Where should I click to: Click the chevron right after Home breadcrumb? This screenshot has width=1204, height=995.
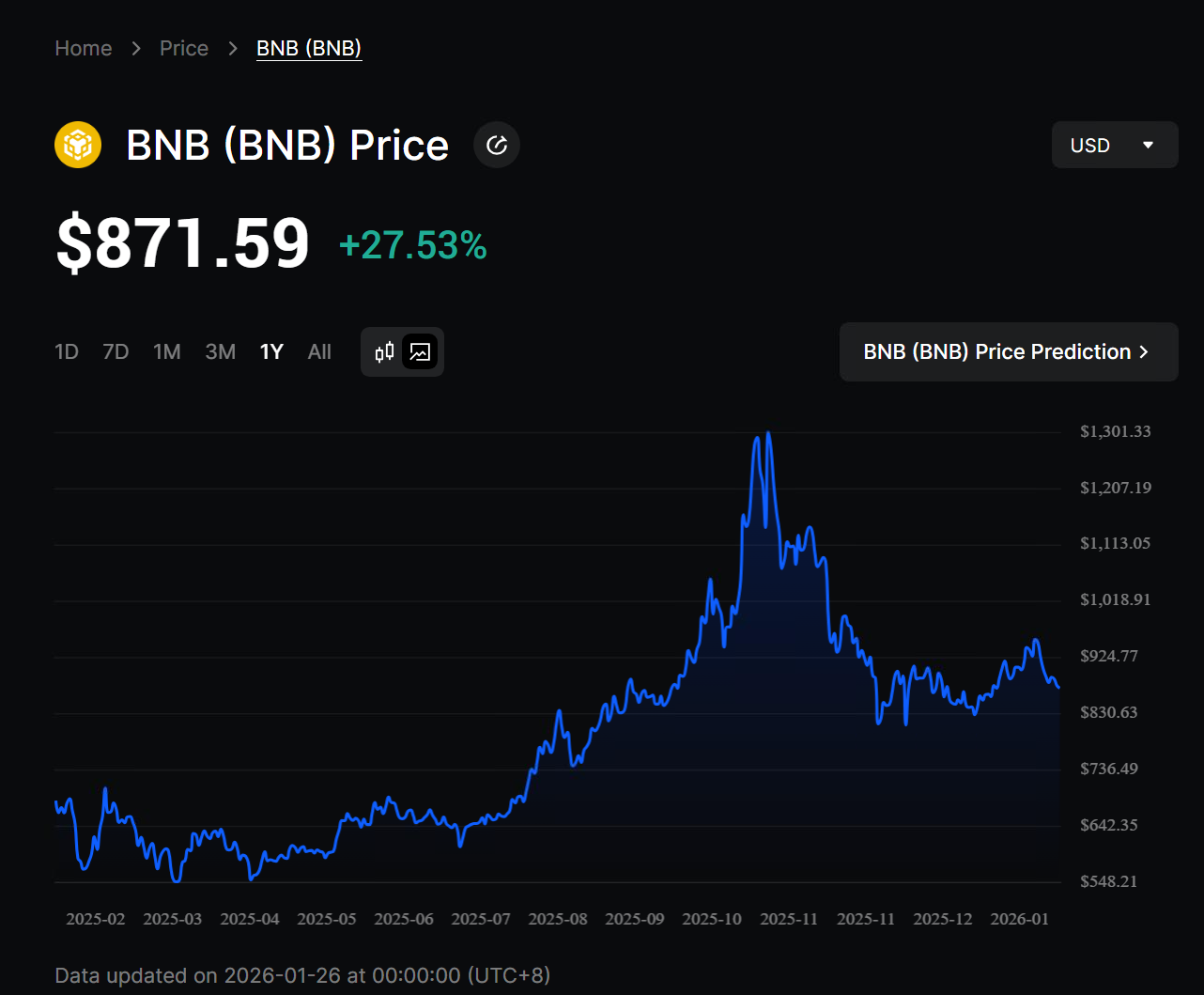(x=136, y=48)
